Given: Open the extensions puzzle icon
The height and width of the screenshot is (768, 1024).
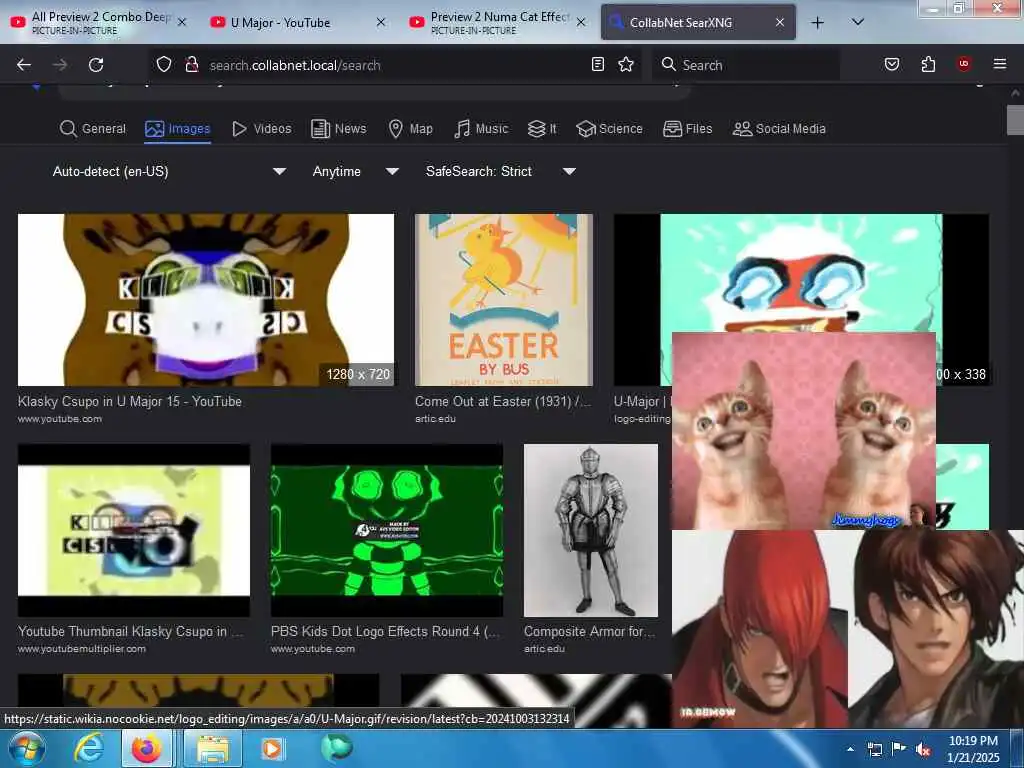Looking at the screenshot, I should click(x=928, y=64).
